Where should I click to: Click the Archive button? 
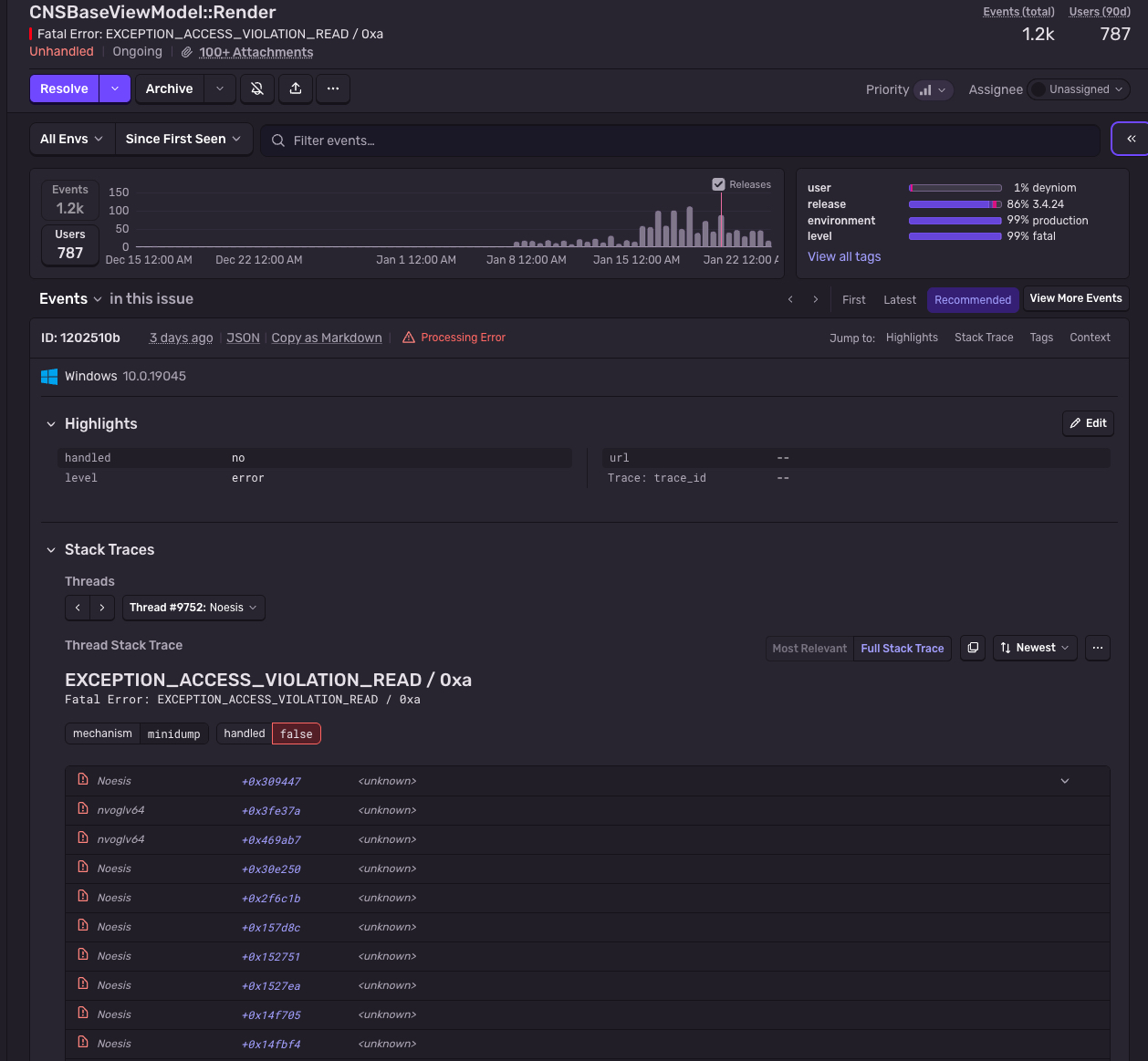tap(170, 88)
